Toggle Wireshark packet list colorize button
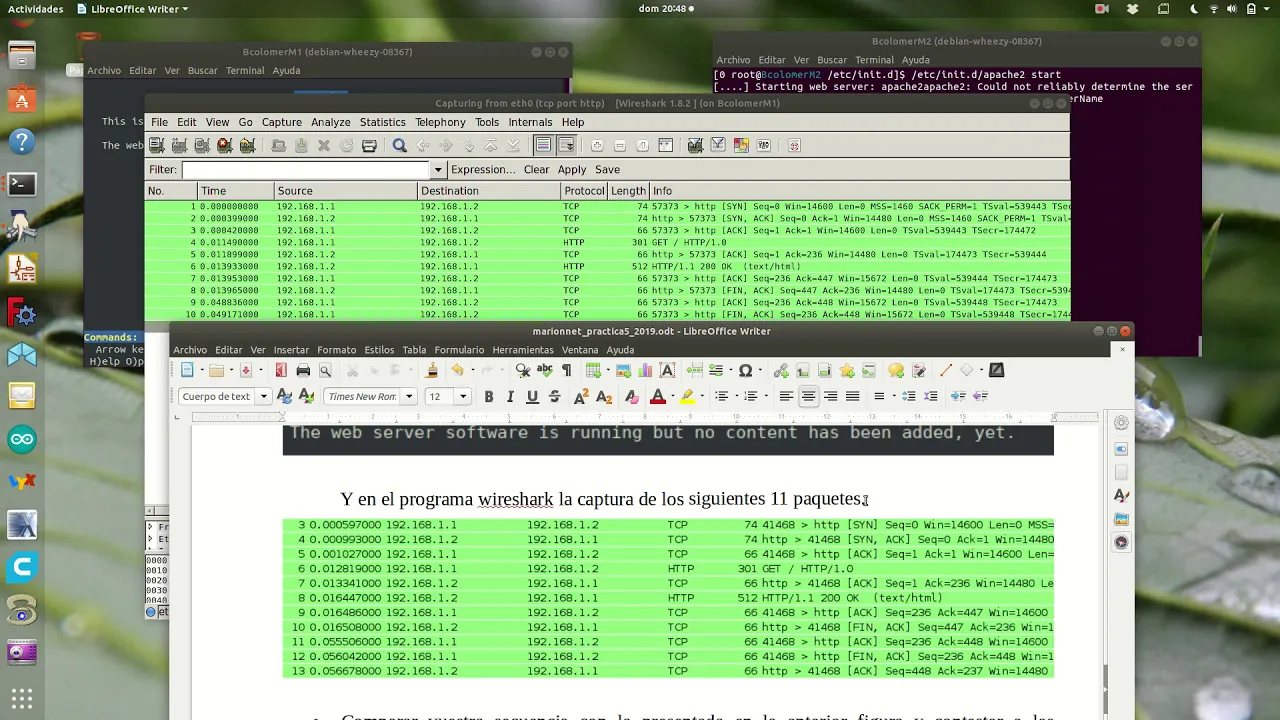The image size is (1280, 720). pos(543,145)
